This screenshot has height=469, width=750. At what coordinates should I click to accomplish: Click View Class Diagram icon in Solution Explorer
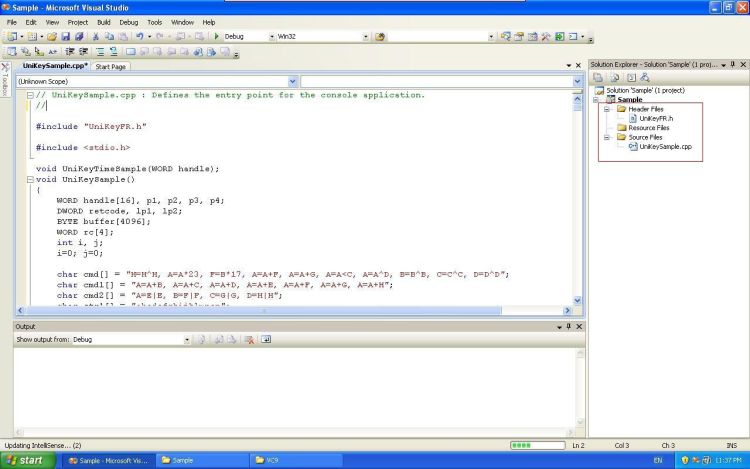click(x=645, y=77)
